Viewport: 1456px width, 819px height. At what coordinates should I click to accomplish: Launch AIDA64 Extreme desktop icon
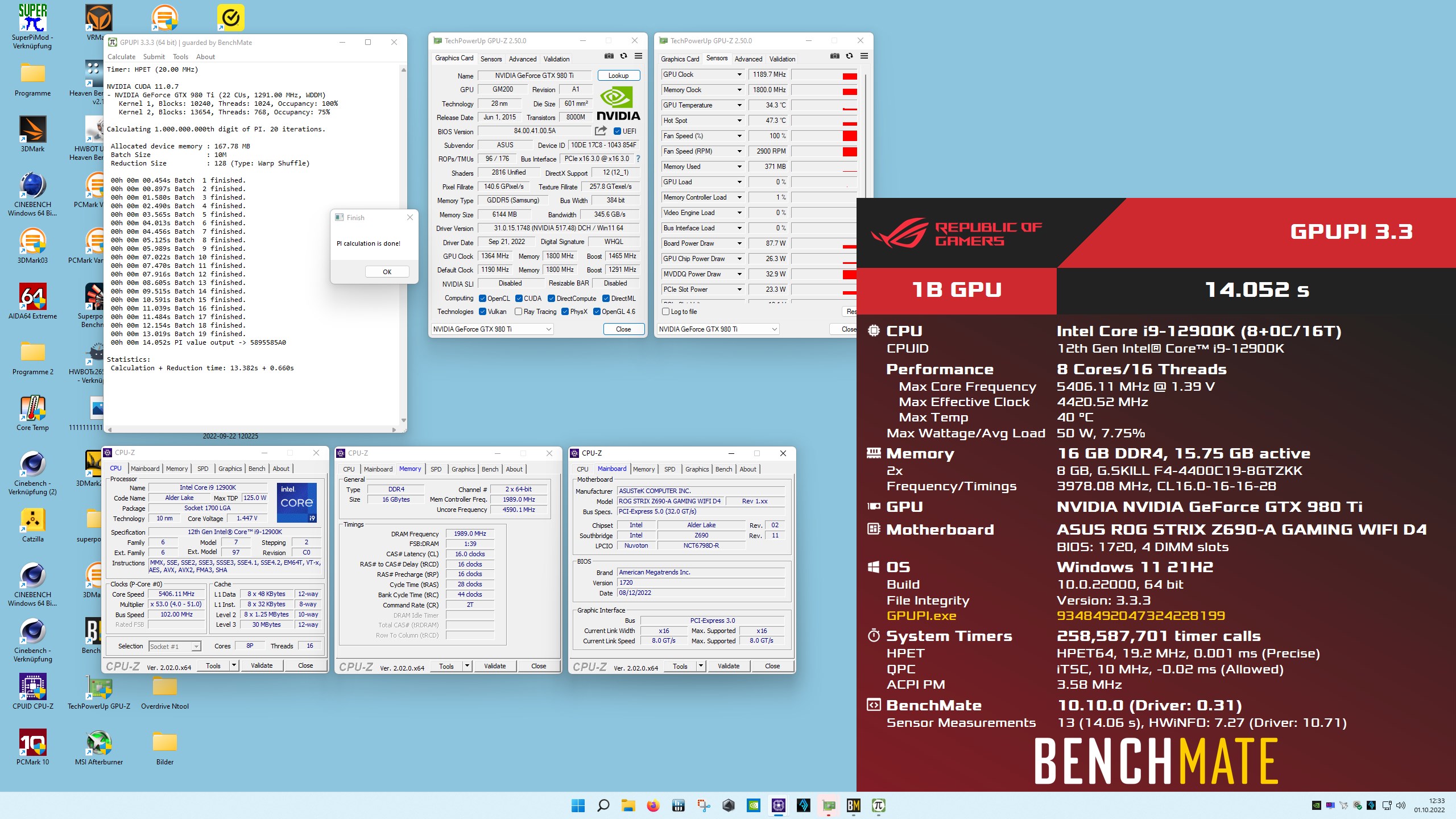coord(32,301)
